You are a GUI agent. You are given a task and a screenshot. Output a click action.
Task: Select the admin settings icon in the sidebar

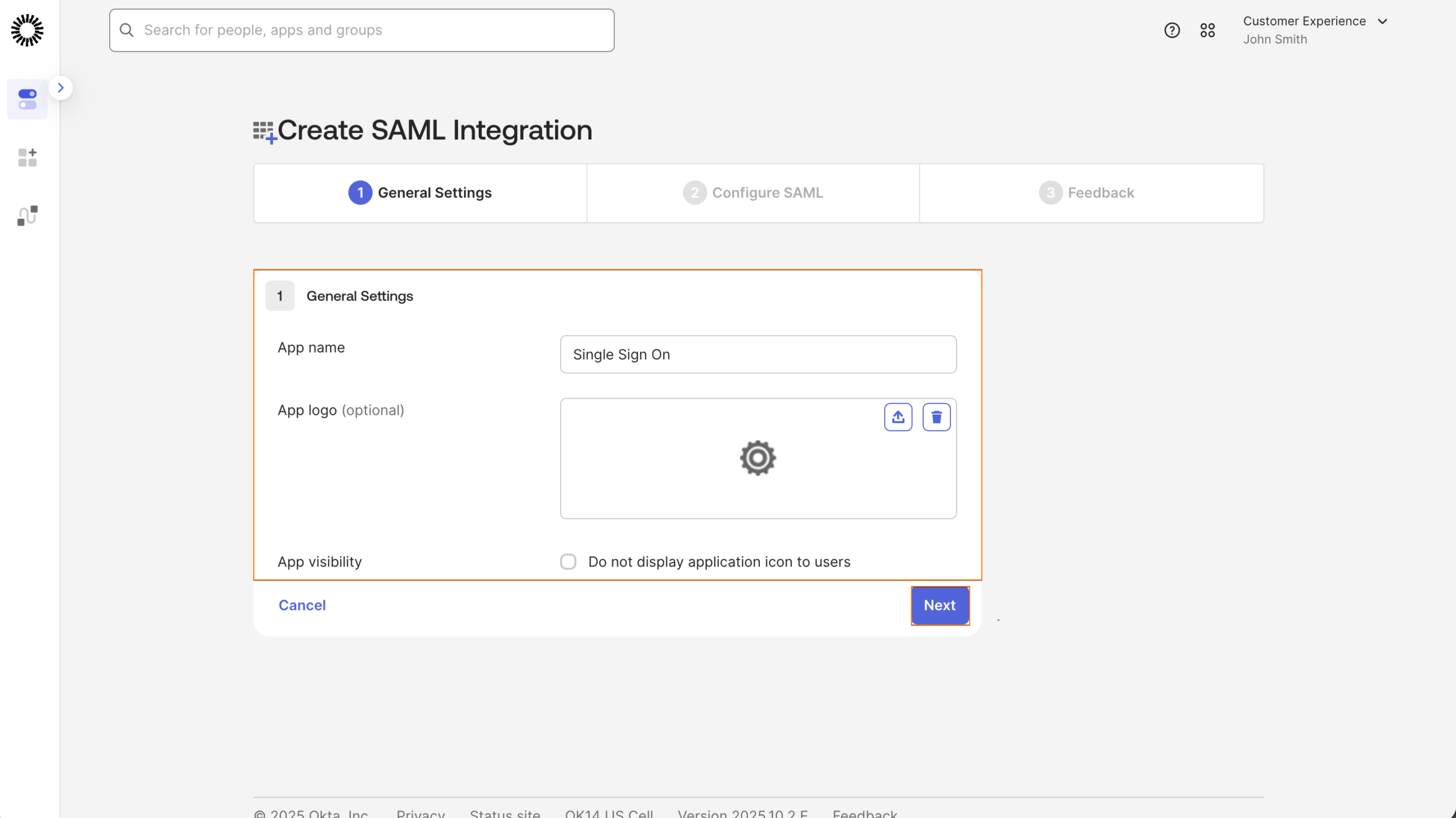[x=27, y=99]
